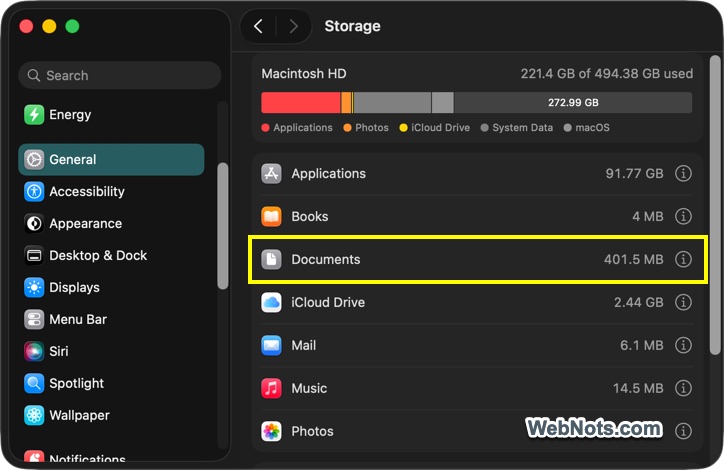Click the Macintosh HD heading
The width and height of the screenshot is (724, 470).
click(304, 74)
